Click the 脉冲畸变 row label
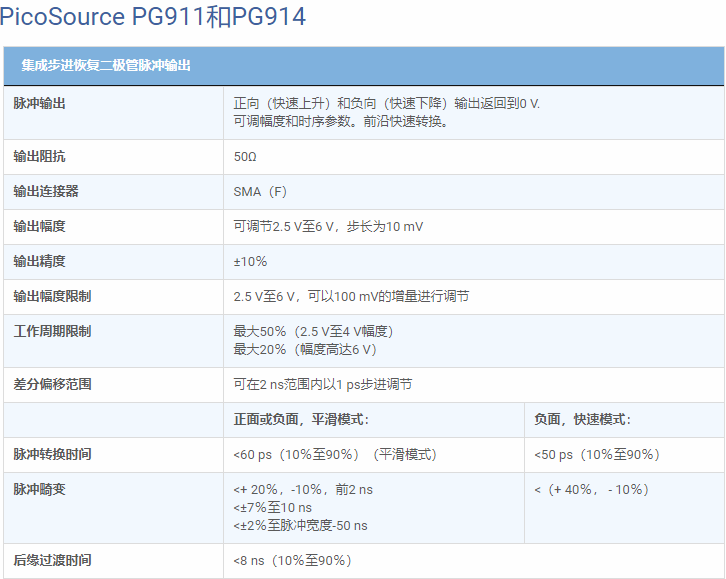This screenshot has width=726, height=579. (40, 490)
